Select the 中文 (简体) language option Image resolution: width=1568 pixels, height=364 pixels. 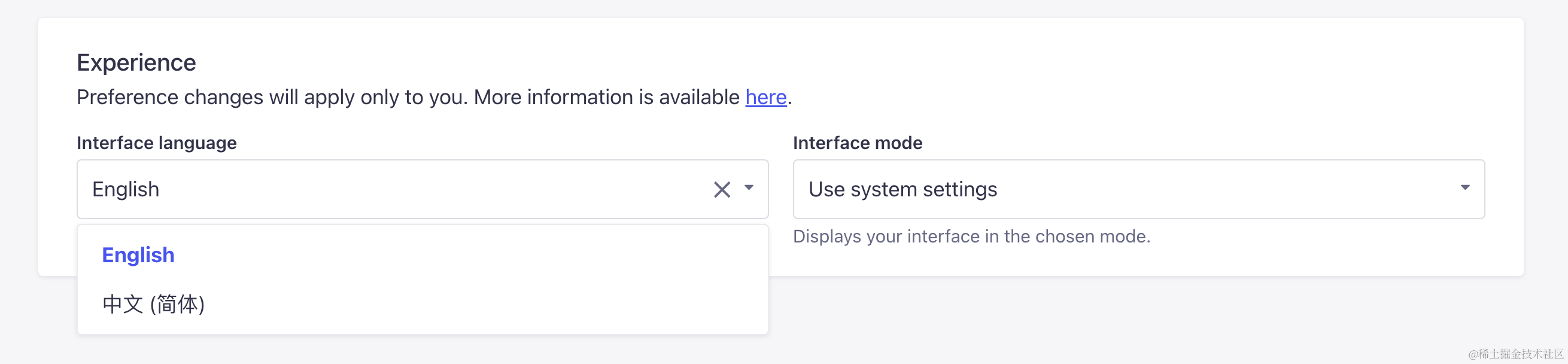[x=153, y=304]
